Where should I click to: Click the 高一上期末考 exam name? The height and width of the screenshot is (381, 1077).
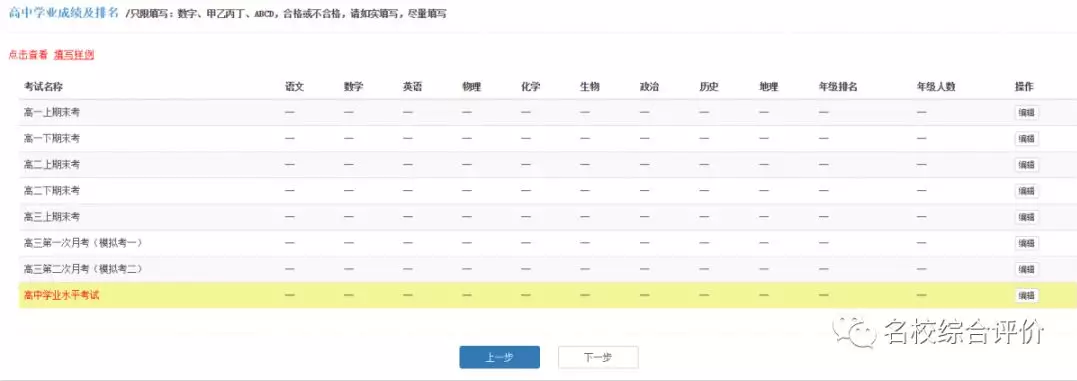point(52,112)
